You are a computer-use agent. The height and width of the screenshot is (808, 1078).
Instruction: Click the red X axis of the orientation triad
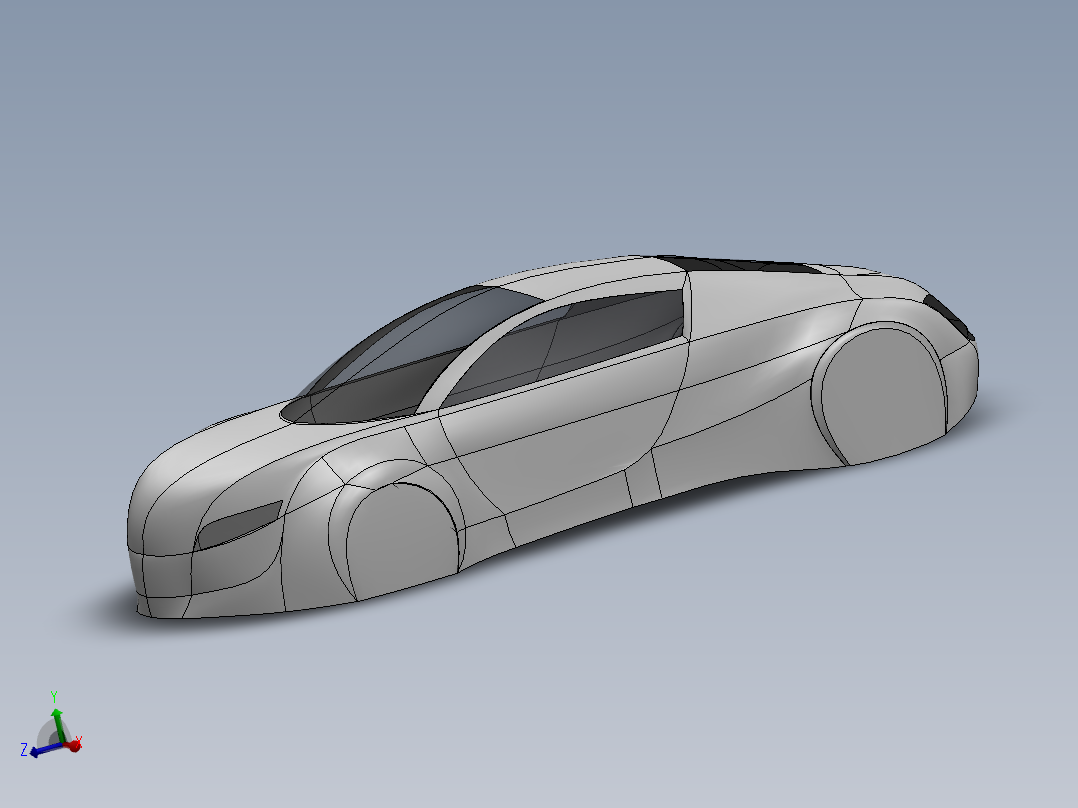click(x=73, y=745)
